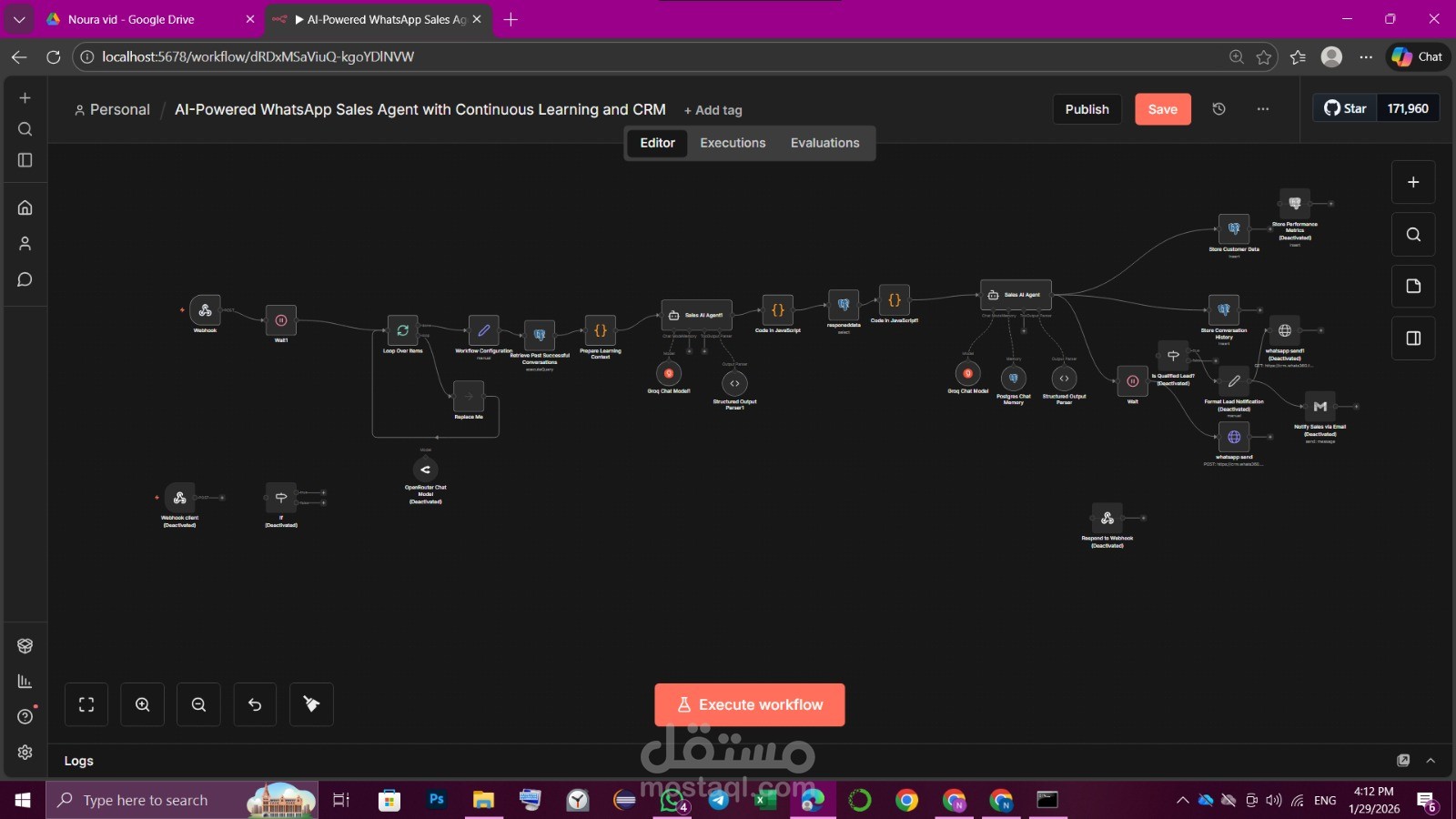The image size is (1456, 819).
Task: Open the Code in JavaScript1 node
Action: 895,300
